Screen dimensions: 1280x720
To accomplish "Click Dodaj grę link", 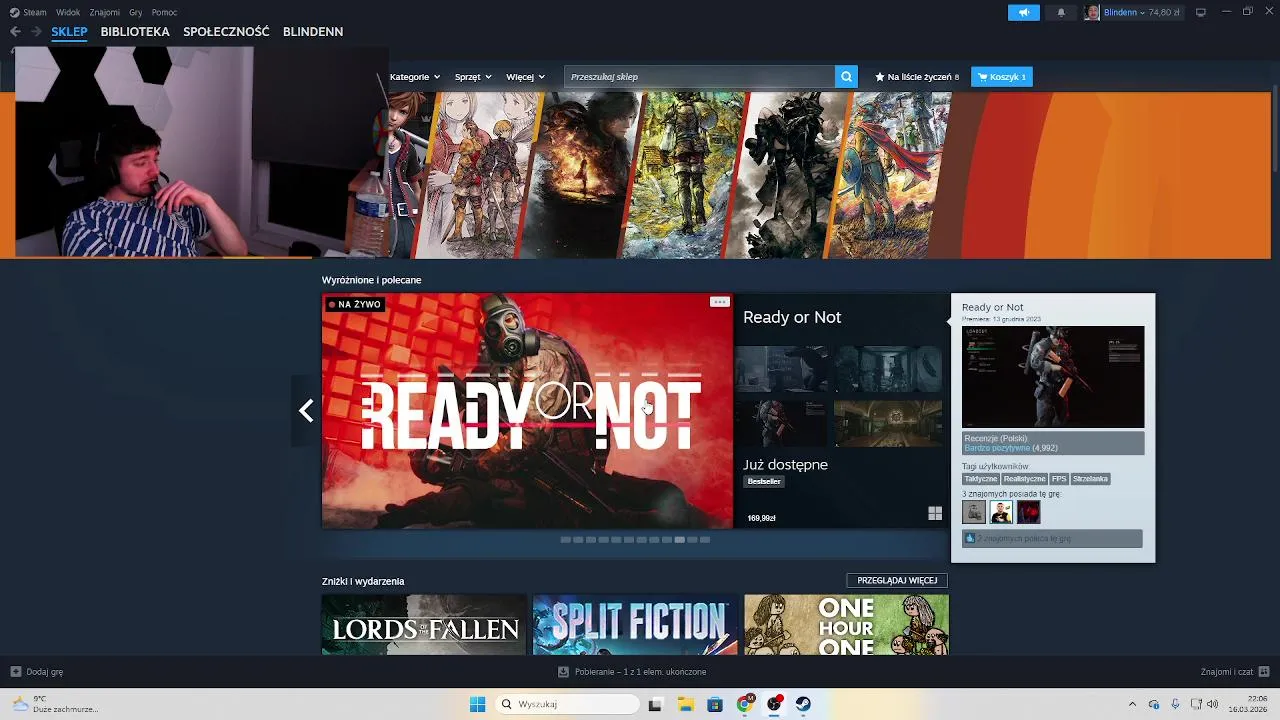I will pyautogui.click(x=45, y=672).
